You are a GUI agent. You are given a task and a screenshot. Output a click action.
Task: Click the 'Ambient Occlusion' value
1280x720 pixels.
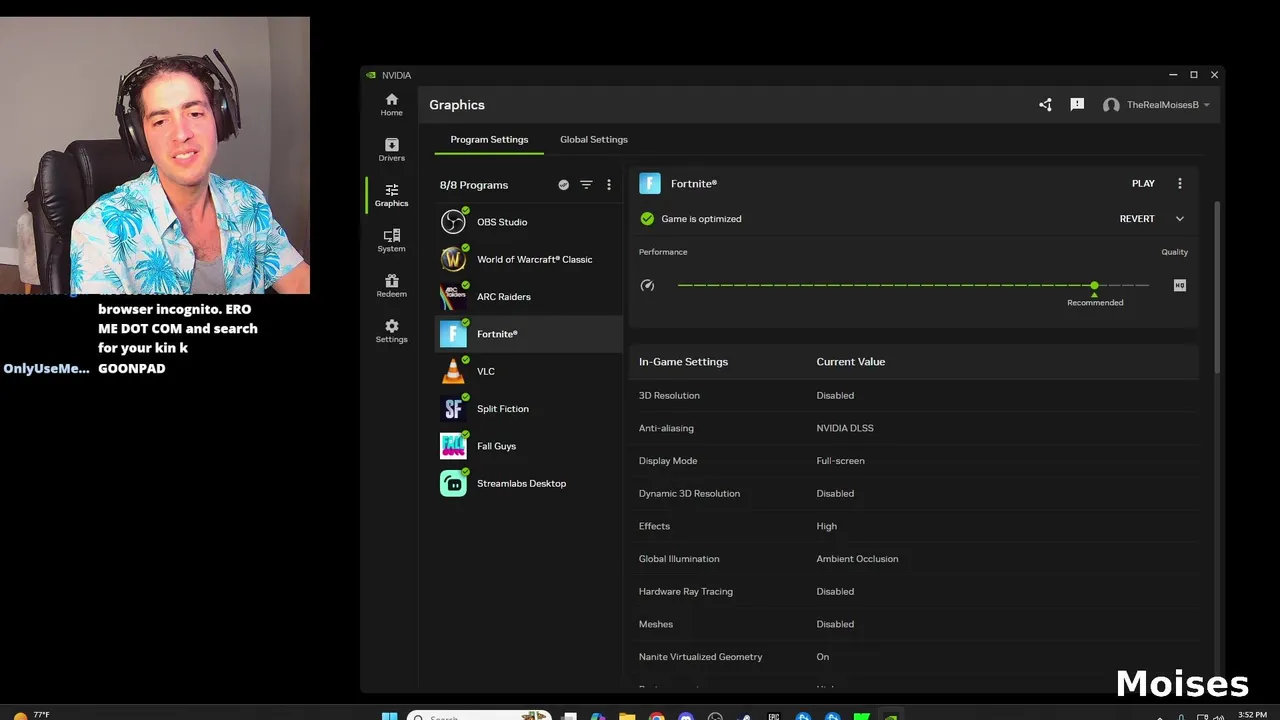click(x=857, y=559)
